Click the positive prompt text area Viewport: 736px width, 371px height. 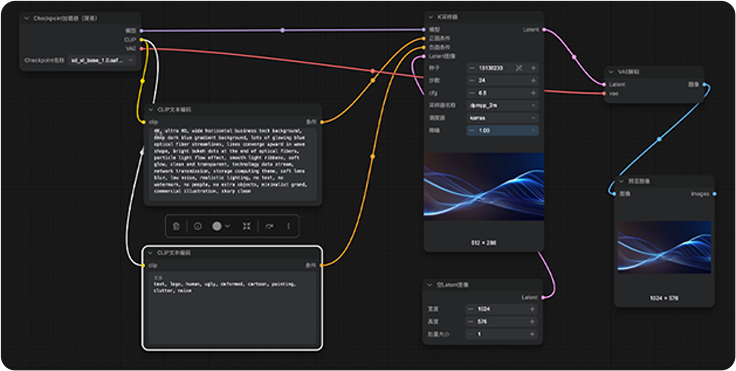click(233, 163)
